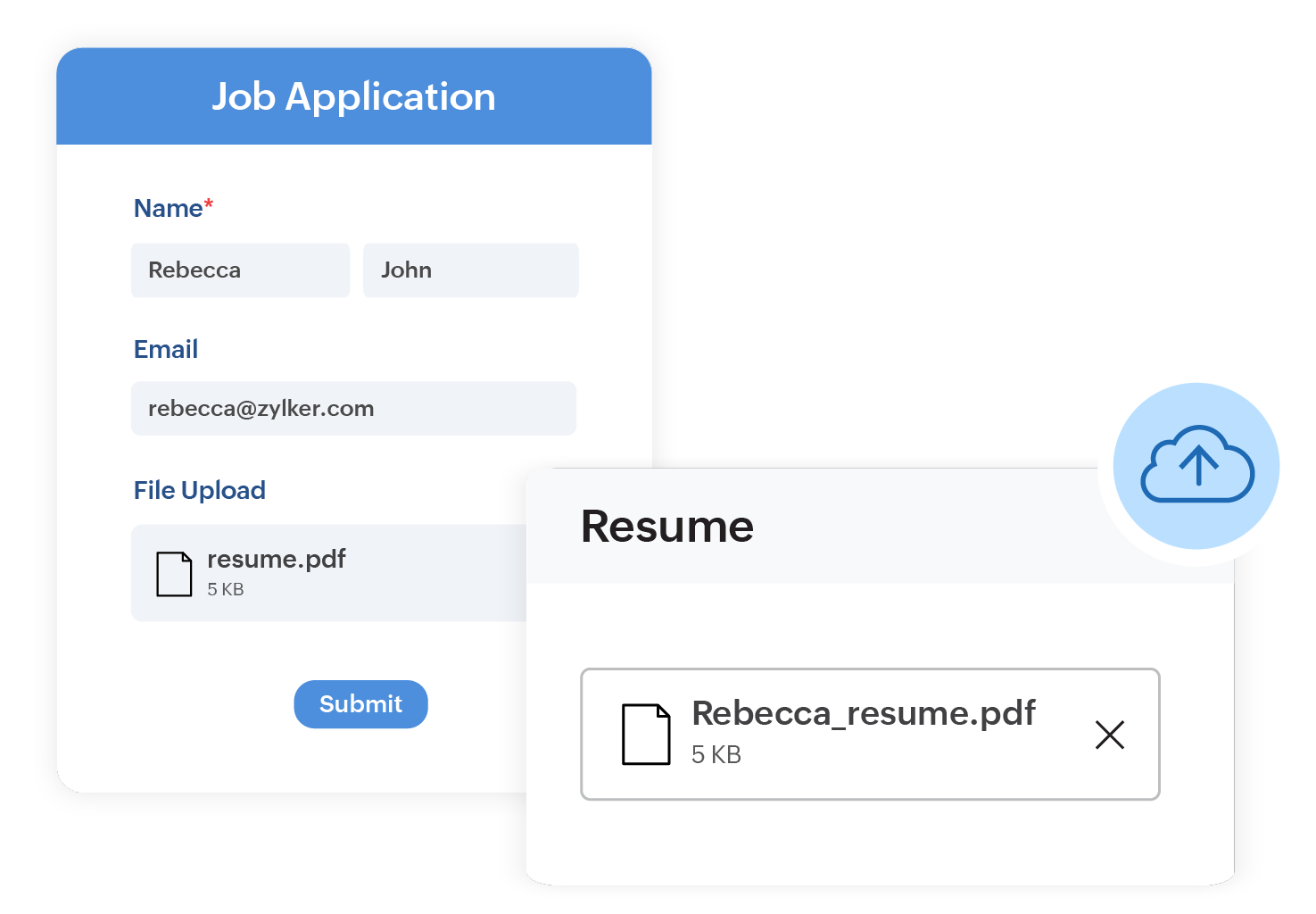
Task: Click the File Upload label
Action: (x=199, y=490)
